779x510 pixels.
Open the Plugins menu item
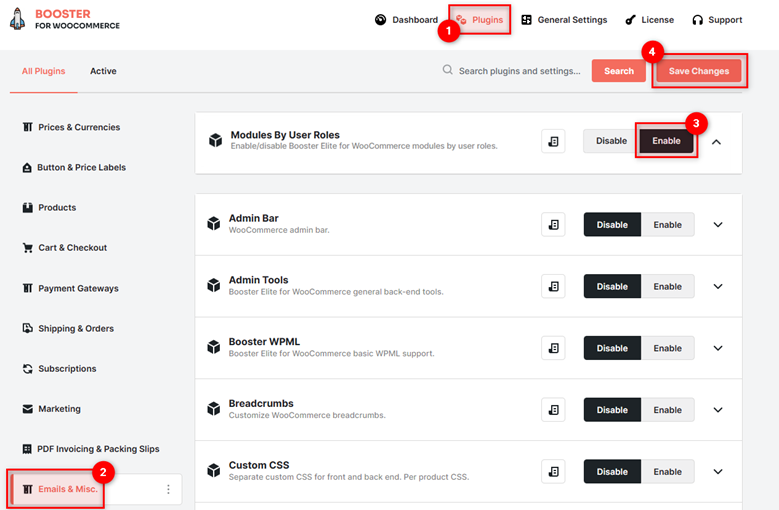point(479,20)
